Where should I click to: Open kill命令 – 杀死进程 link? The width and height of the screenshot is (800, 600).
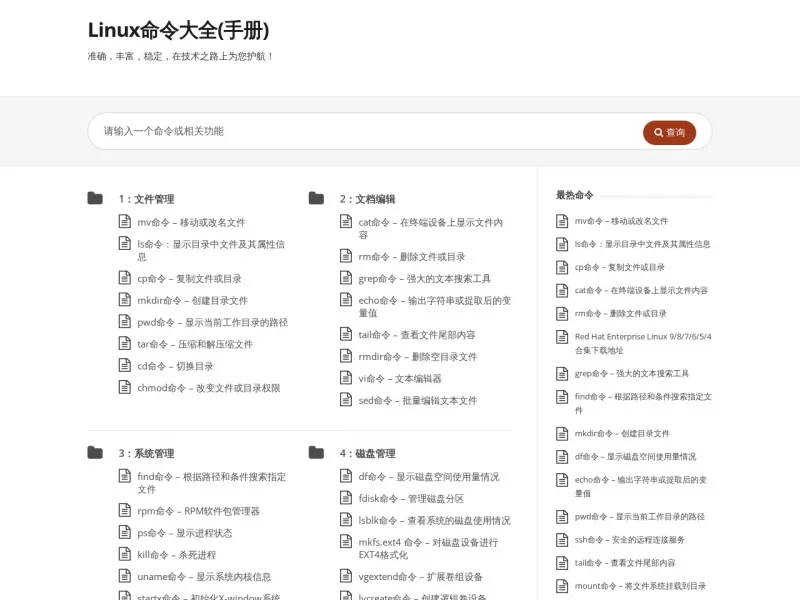tap(177, 555)
